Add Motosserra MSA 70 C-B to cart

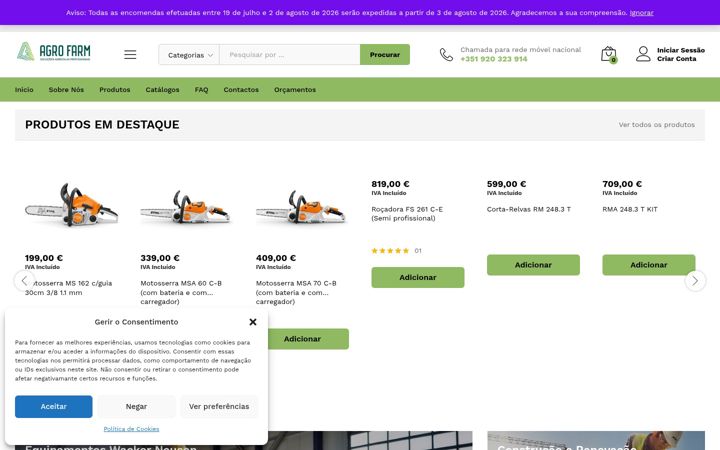tap(308, 339)
